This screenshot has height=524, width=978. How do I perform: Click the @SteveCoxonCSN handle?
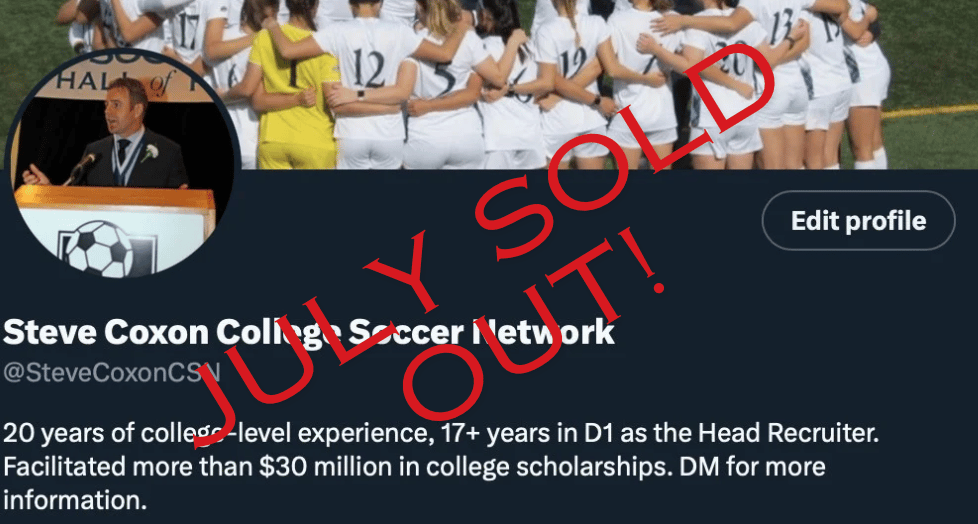click(112, 372)
